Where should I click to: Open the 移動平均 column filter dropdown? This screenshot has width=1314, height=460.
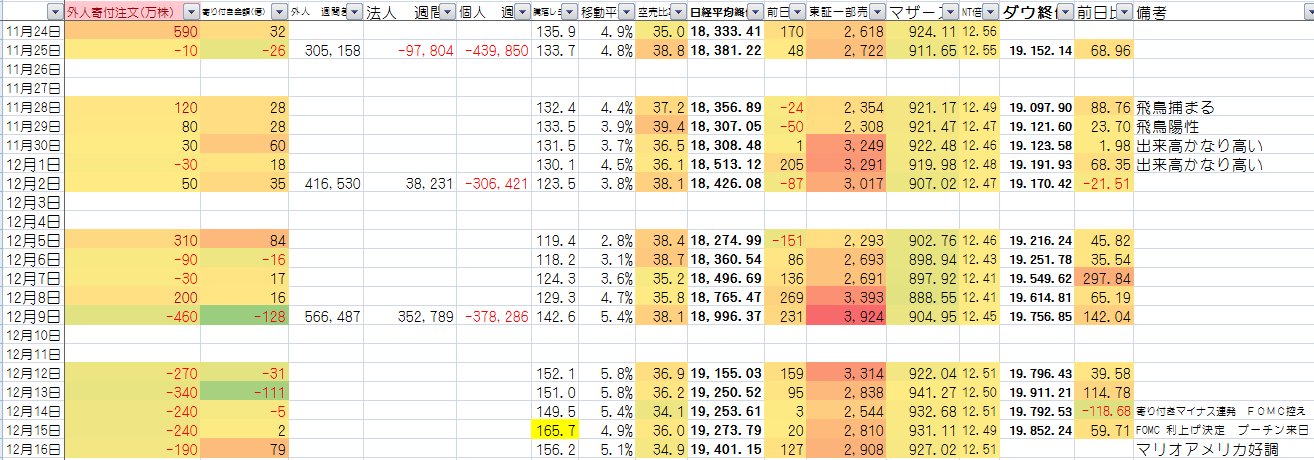click(624, 12)
